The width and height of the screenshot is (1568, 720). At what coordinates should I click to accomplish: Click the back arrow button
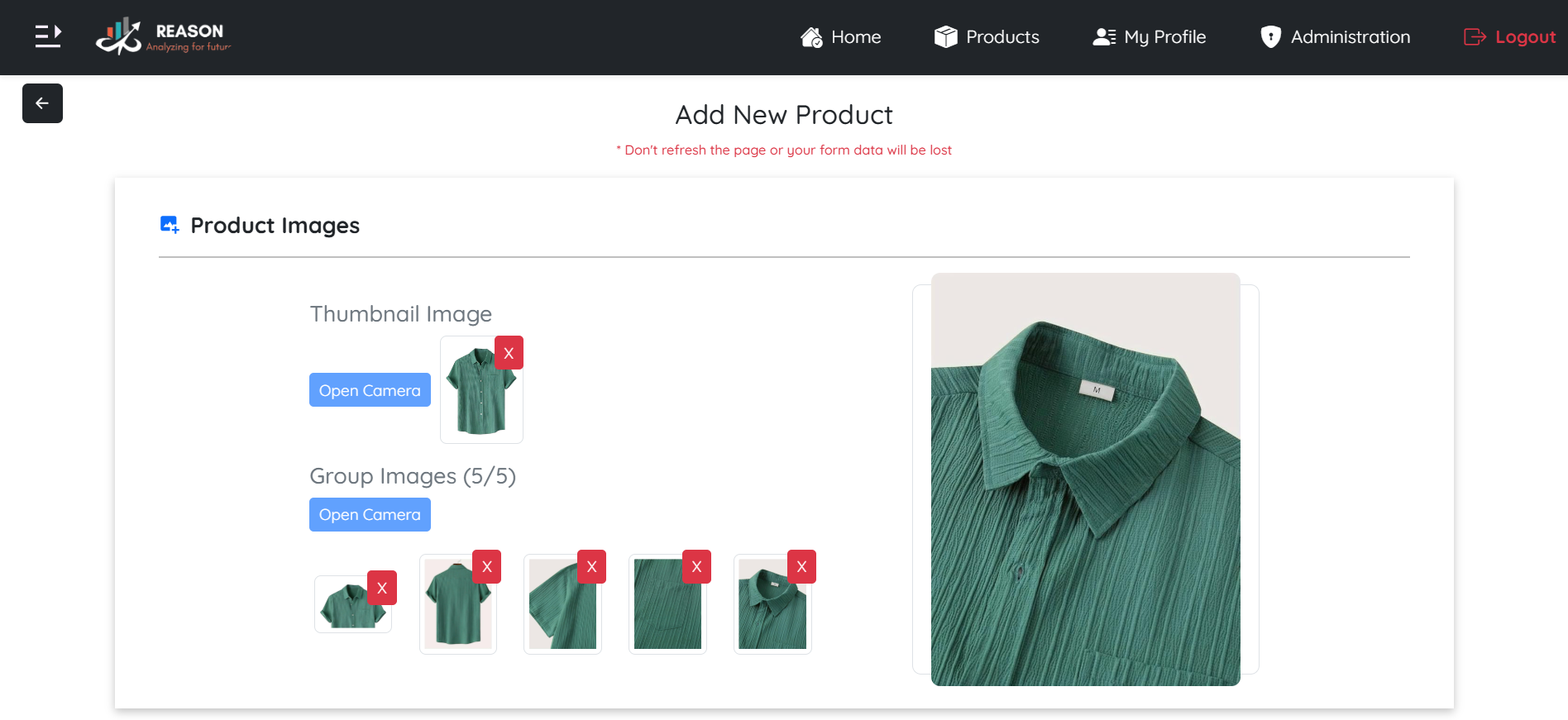[x=42, y=103]
